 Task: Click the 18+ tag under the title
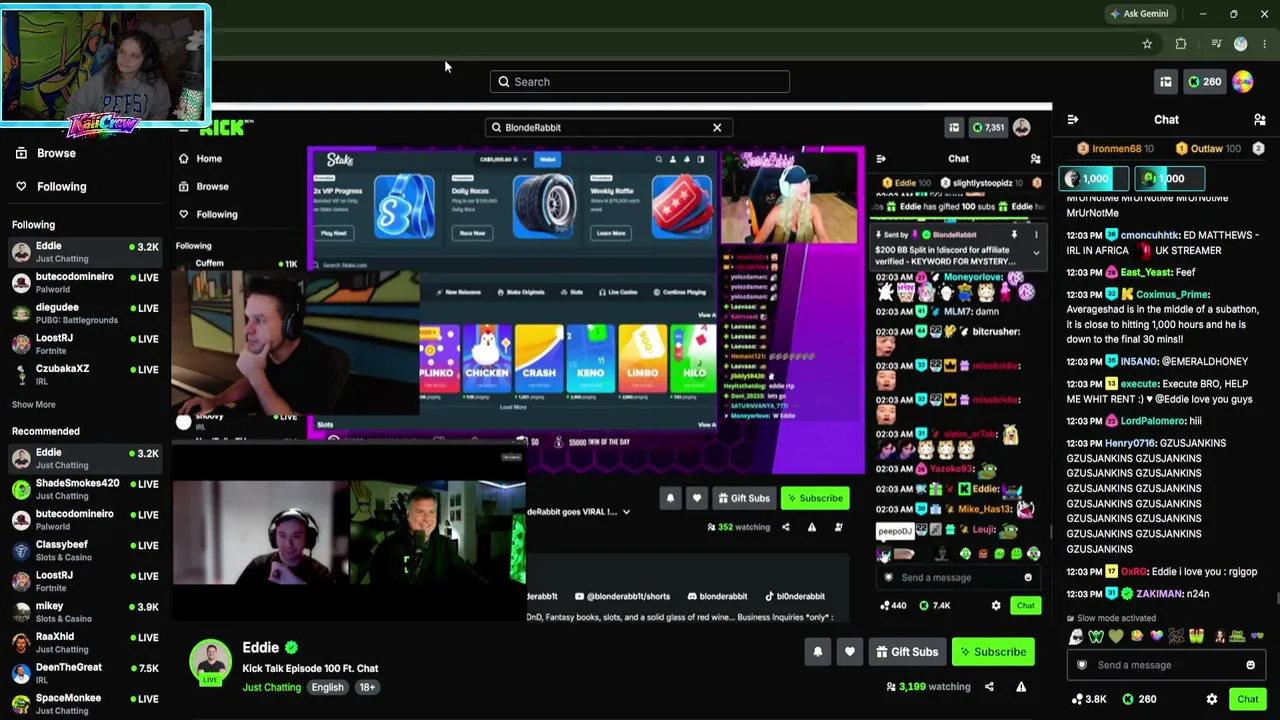pos(367,687)
